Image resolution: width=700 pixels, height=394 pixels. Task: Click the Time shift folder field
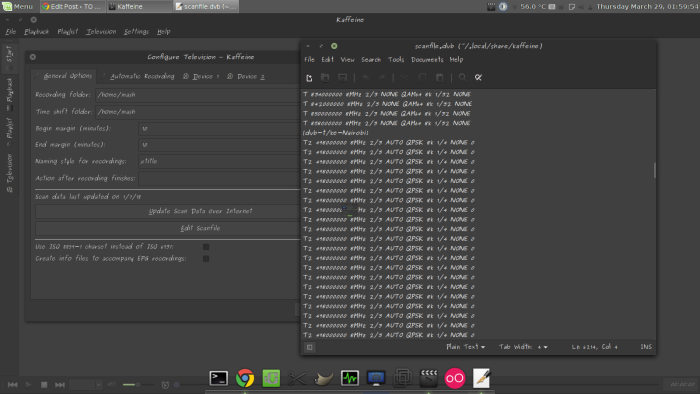tap(197, 112)
